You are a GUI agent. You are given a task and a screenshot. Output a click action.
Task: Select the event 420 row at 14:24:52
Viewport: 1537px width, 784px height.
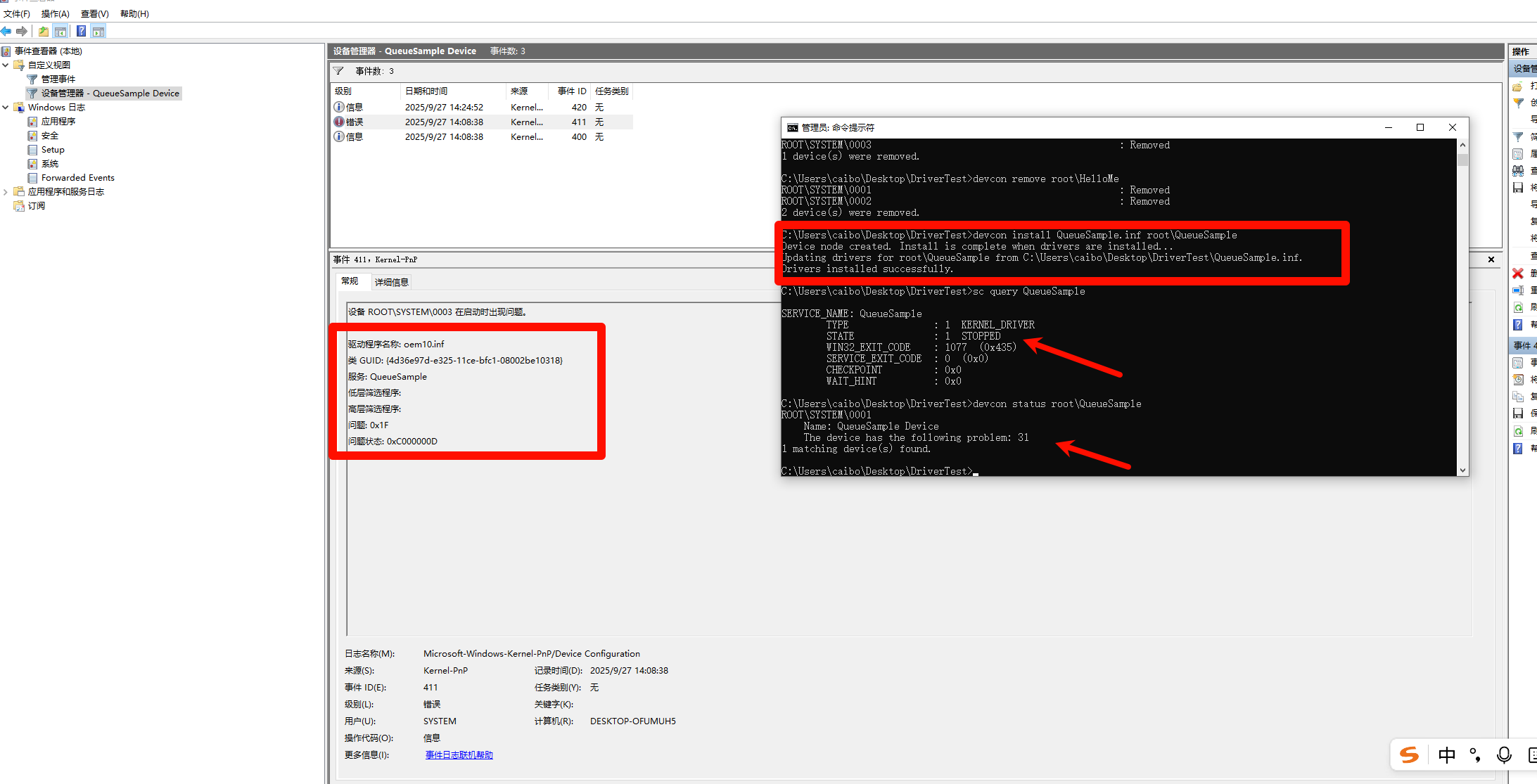click(x=482, y=107)
